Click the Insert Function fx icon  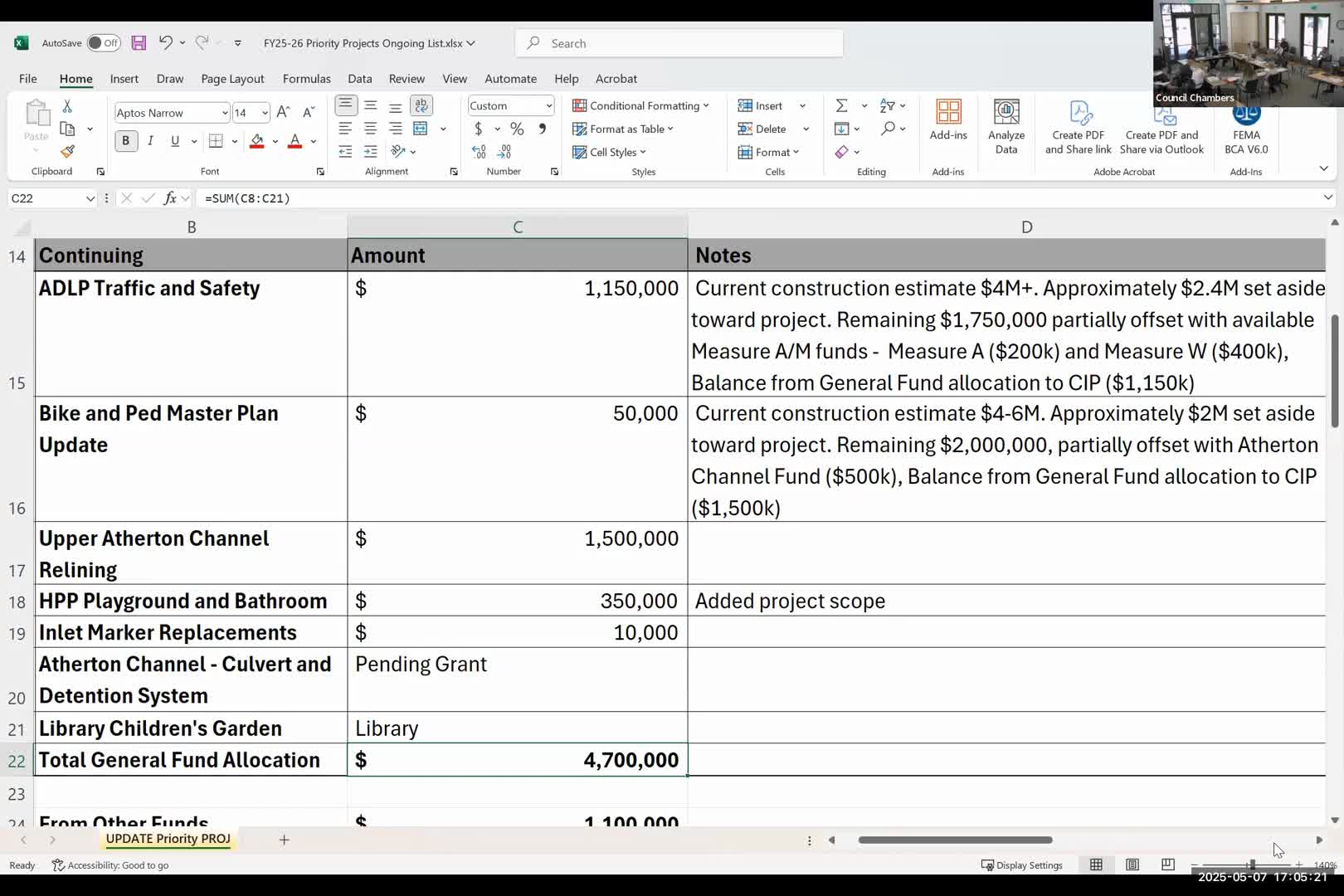click(x=170, y=198)
